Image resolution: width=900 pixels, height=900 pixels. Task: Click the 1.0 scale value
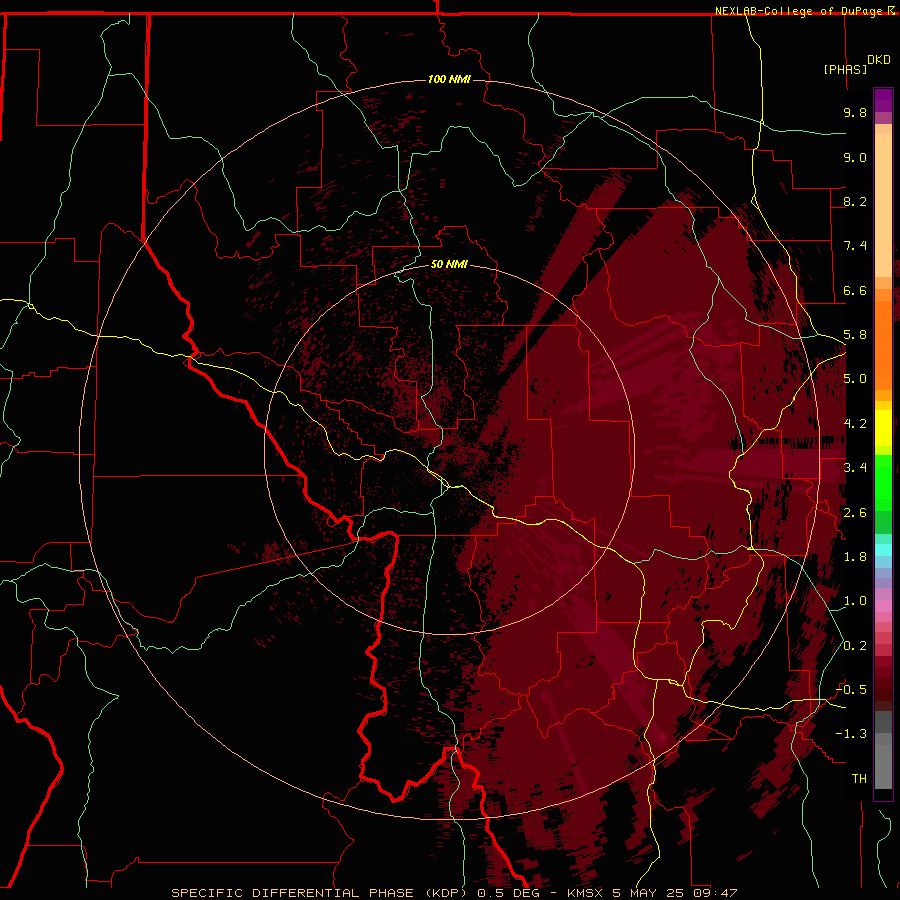click(x=855, y=601)
